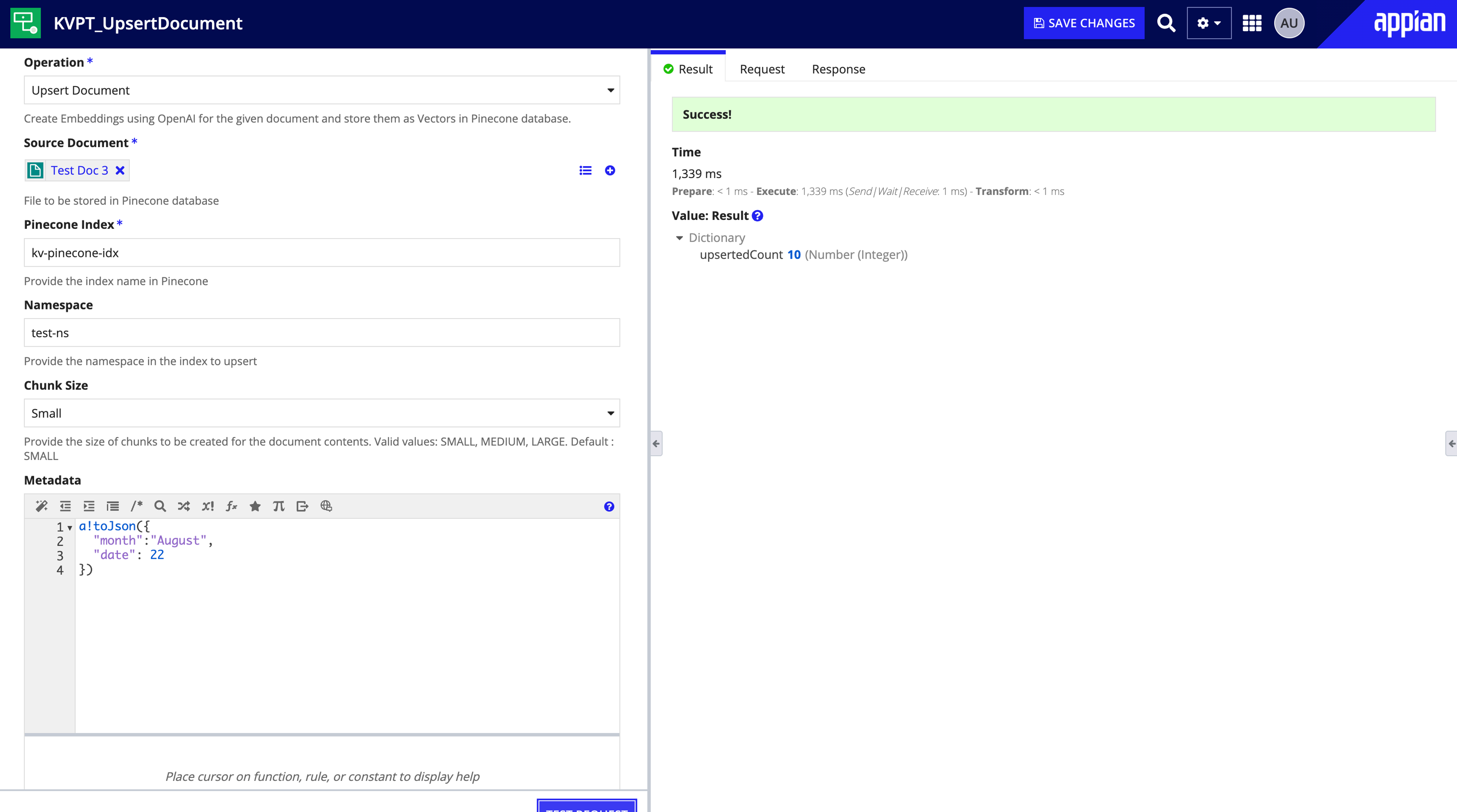Open find in Metadata expression editor
1457x812 pixels.
click(160, 506)
